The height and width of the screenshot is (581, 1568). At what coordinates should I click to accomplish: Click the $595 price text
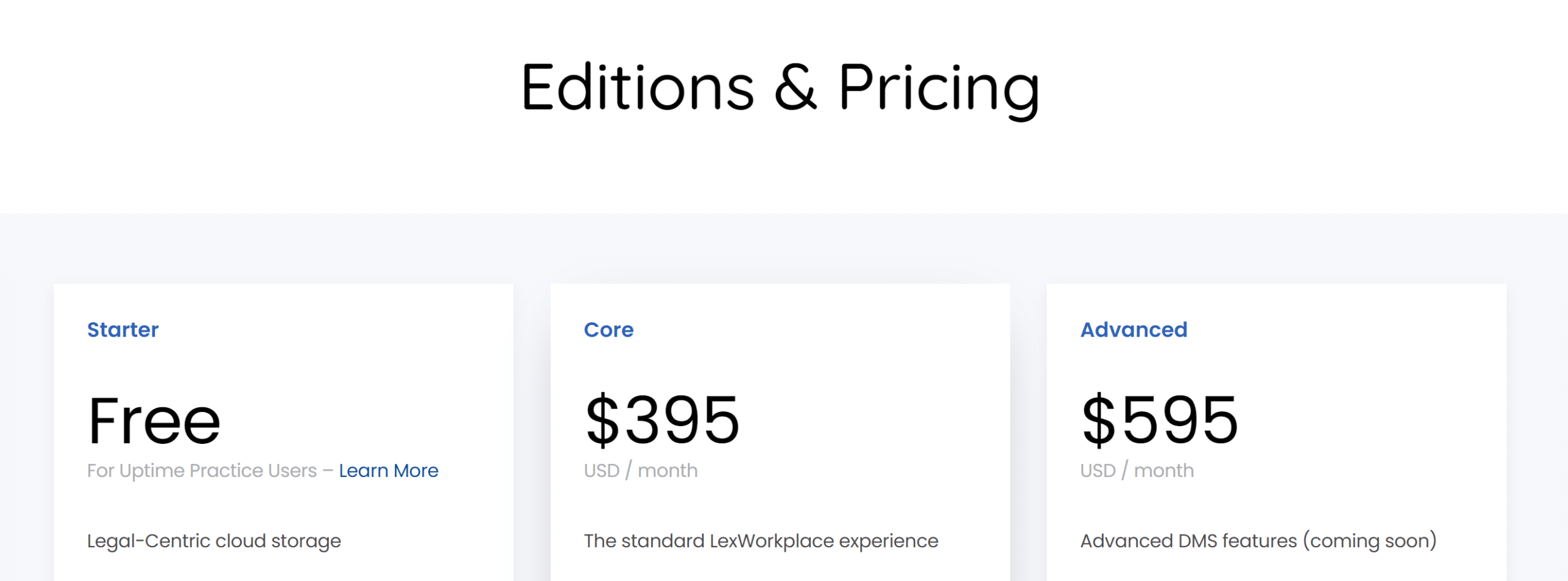click(x=1159, y=420)
